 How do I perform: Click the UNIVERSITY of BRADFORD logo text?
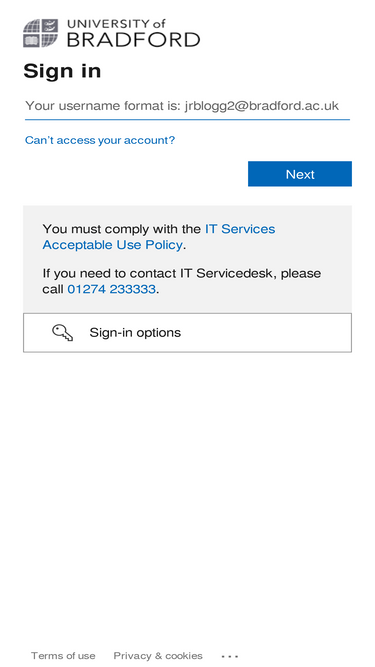(x=133, y=33)
